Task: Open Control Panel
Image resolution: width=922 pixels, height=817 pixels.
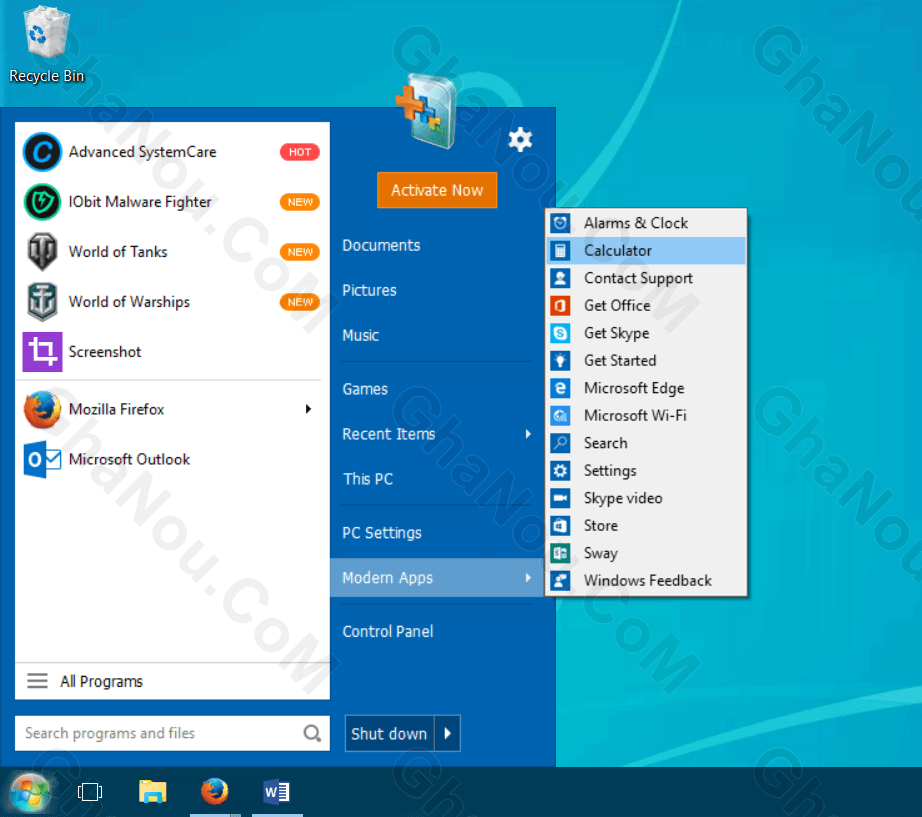Action: click(x=387, y=632)
